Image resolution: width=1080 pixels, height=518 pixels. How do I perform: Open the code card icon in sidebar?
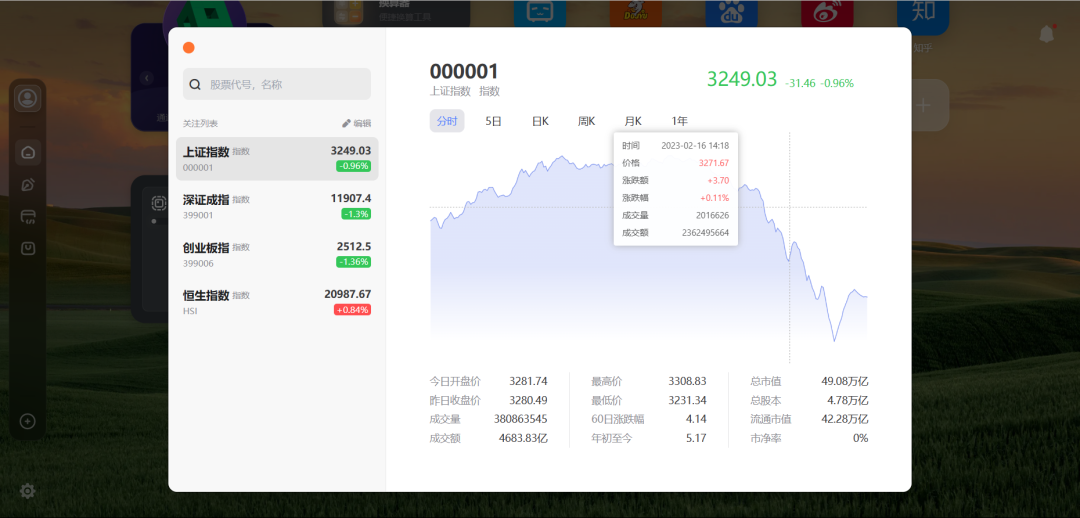point(28,216)
